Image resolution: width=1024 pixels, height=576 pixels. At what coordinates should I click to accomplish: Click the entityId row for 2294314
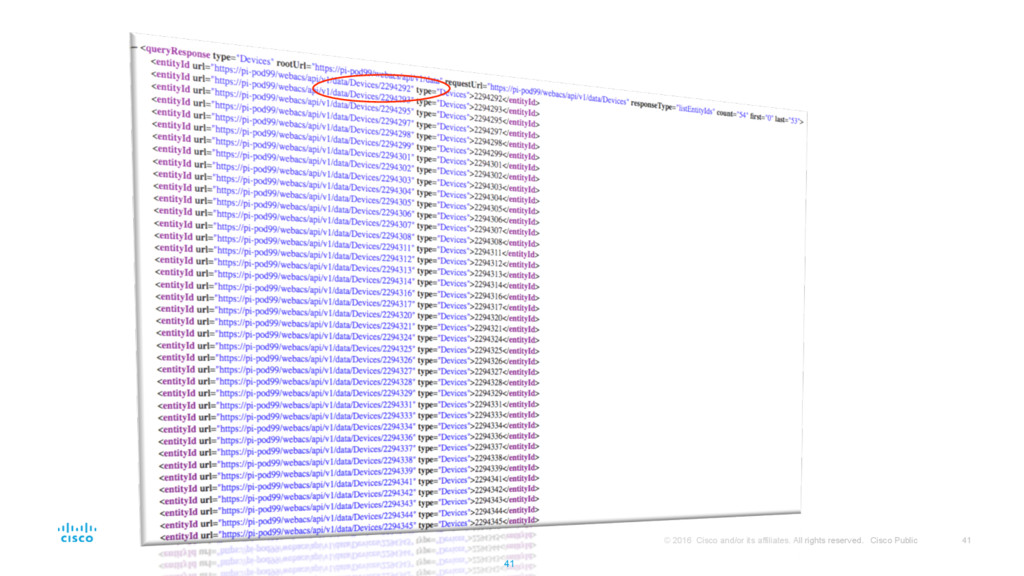tap(348, 281)
